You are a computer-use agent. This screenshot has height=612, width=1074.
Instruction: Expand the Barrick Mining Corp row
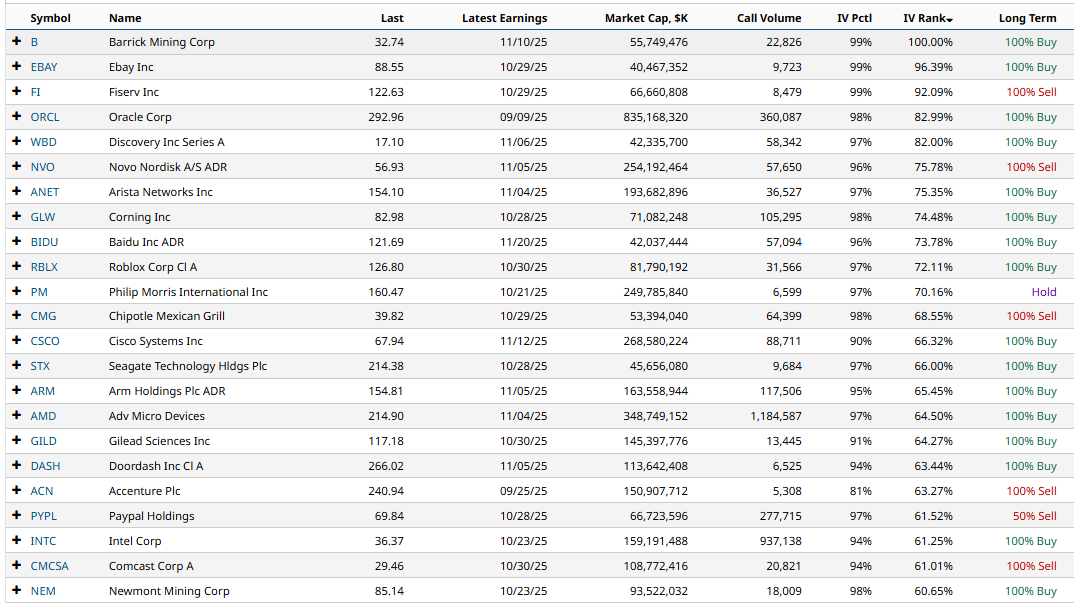[16, 42]
